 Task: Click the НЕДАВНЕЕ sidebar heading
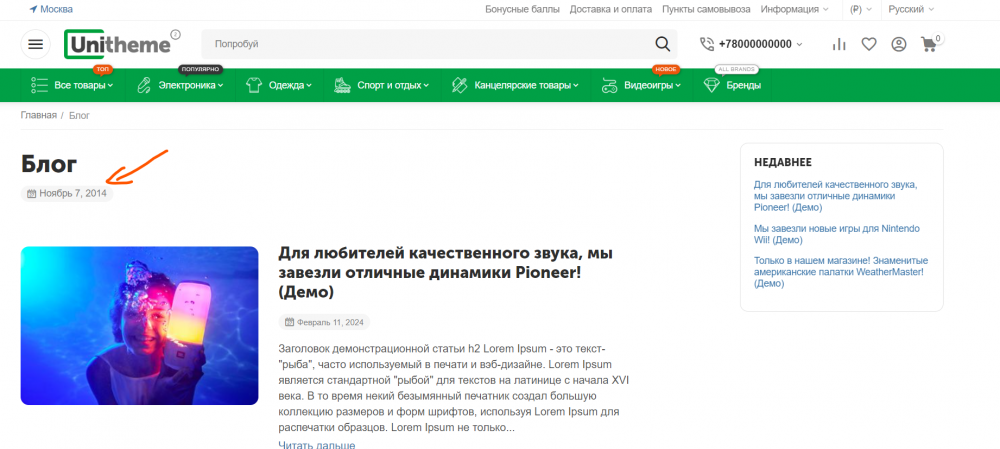783,163
